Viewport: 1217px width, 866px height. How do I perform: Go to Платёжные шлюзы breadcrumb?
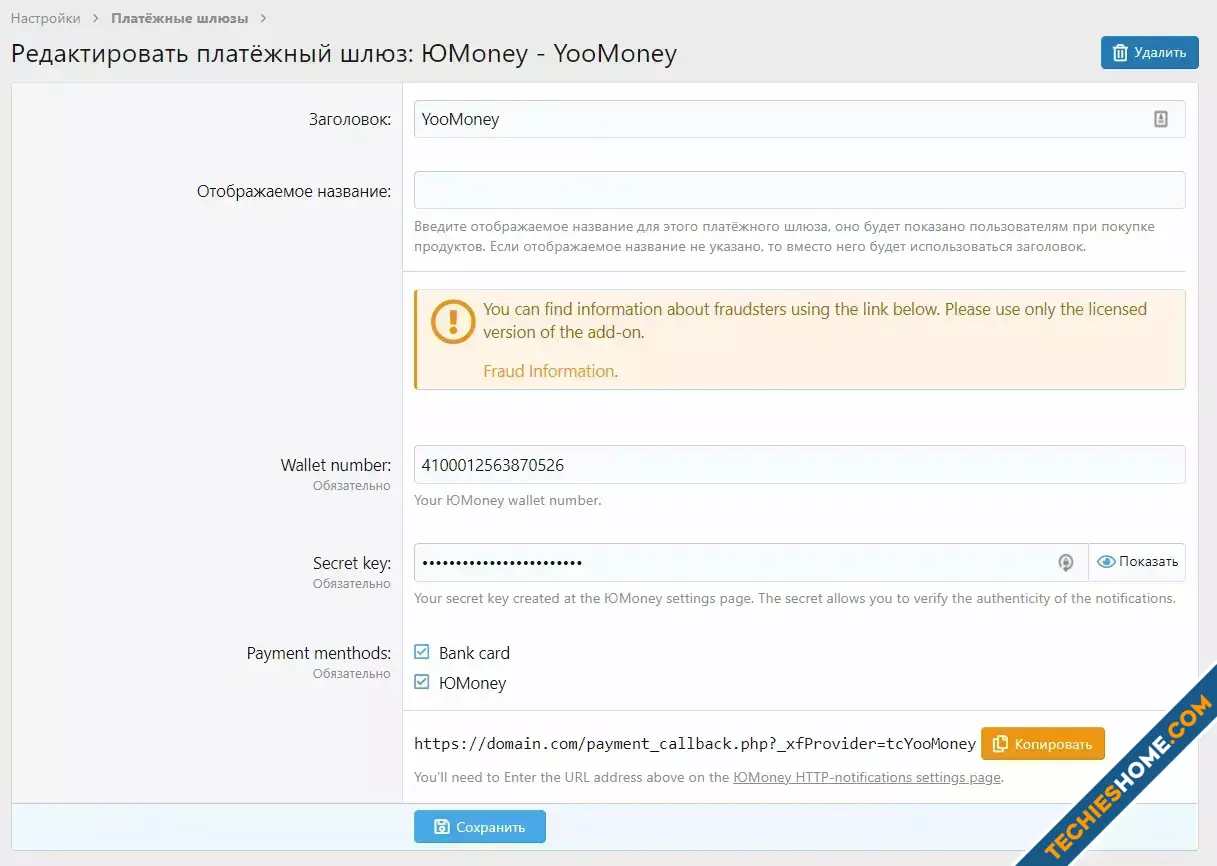[x=179, y=18]
